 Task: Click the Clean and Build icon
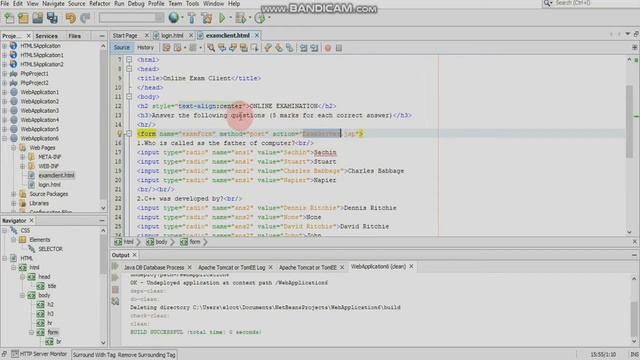pyautogui.click(x=207, y=18)
